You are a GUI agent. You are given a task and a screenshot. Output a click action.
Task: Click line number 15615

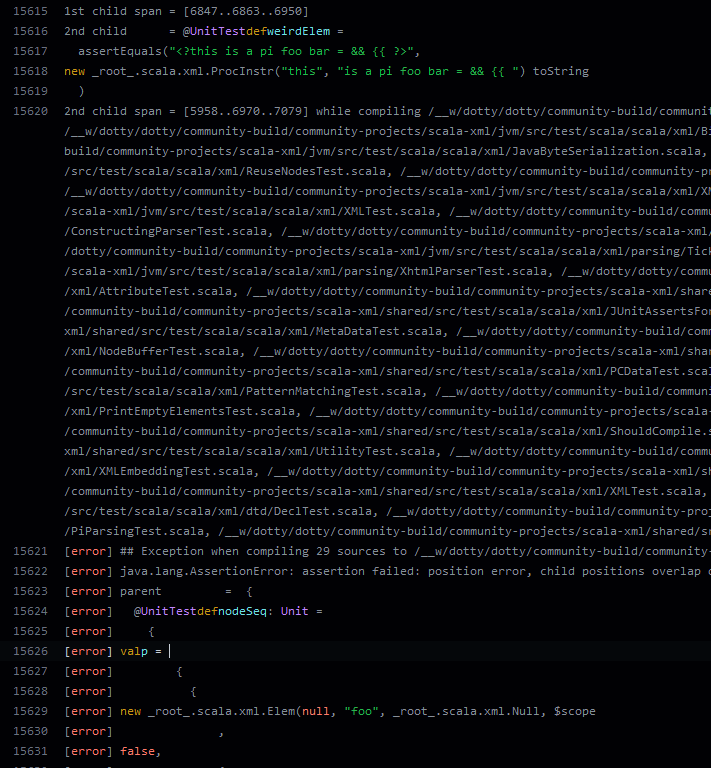pyautogui.click(x=30, y=11)
